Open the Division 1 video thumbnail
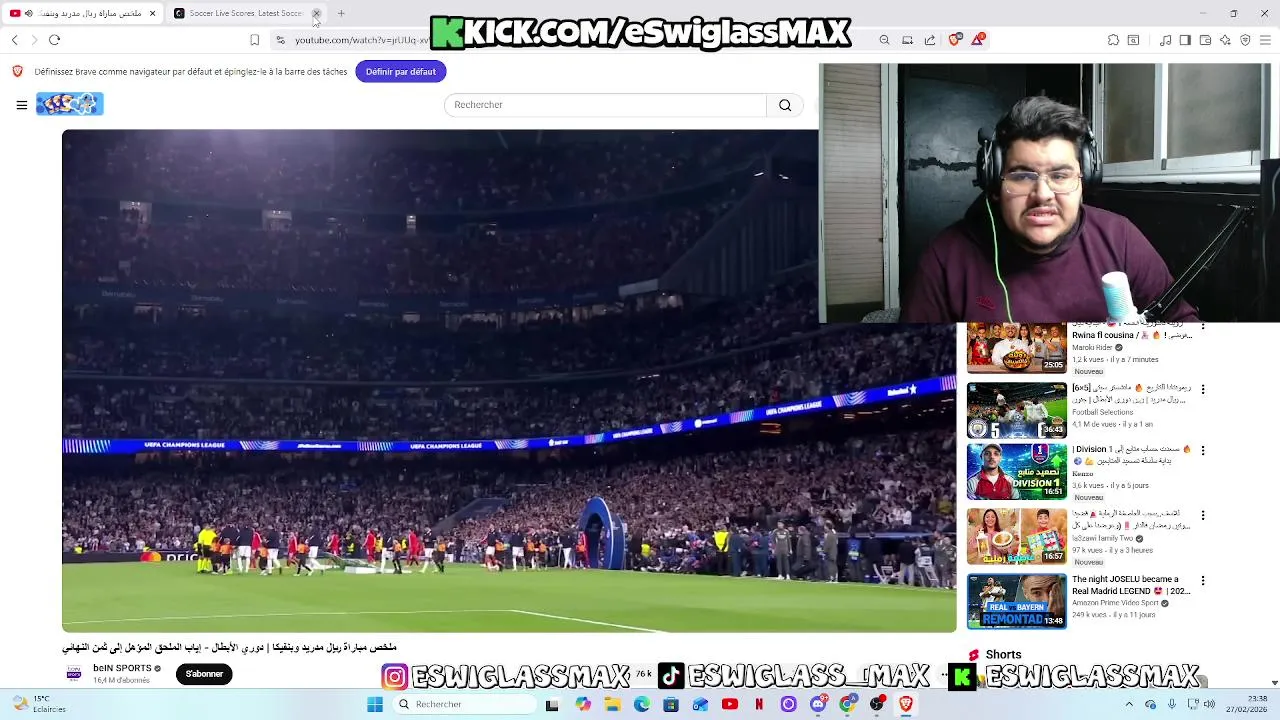This screenshot has width=1280, height=720. click(x=1016, y=471)
